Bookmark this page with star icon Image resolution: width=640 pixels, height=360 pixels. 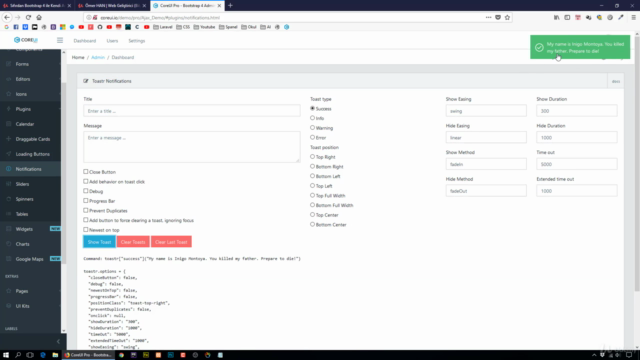click(x=507, y=18)
